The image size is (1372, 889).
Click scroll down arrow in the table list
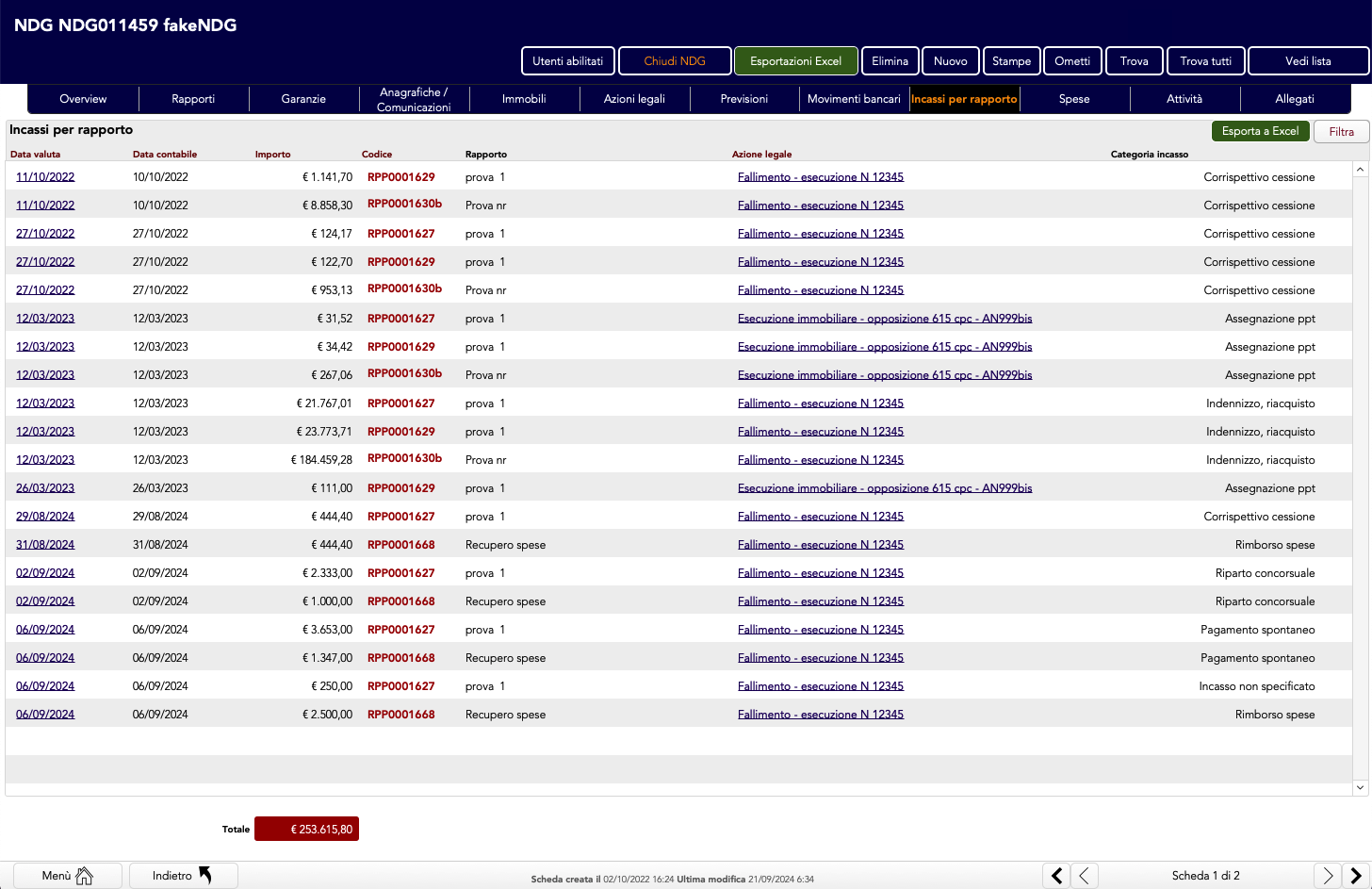pos(1360,787)
